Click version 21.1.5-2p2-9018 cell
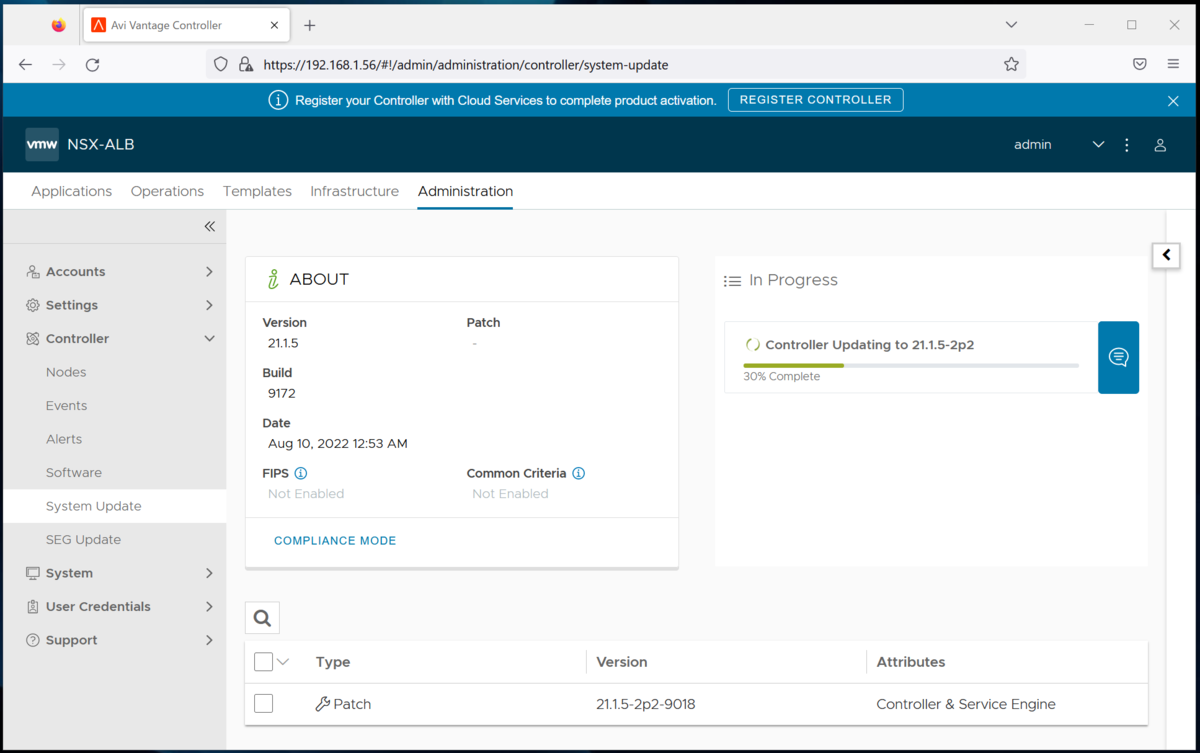This screenshot has height=753, width=1200. 646,704
